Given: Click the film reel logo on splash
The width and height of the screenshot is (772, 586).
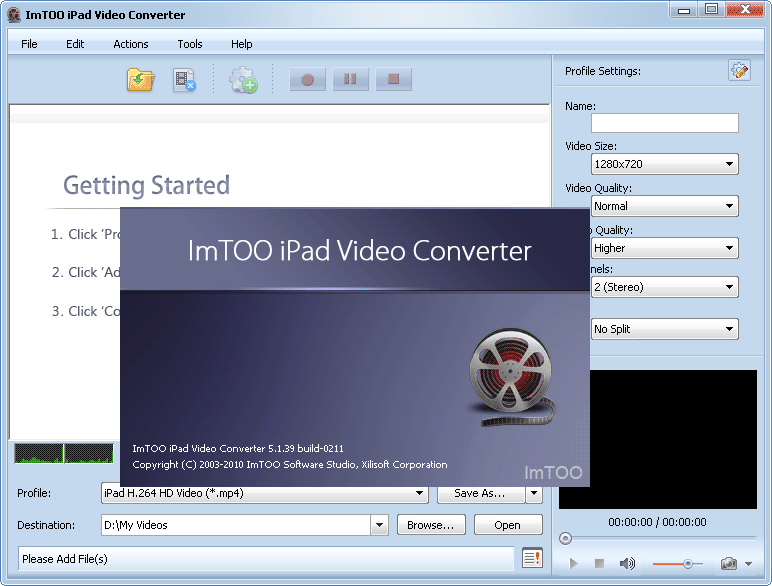Looking at the screenshot, I should click(512, 377).
